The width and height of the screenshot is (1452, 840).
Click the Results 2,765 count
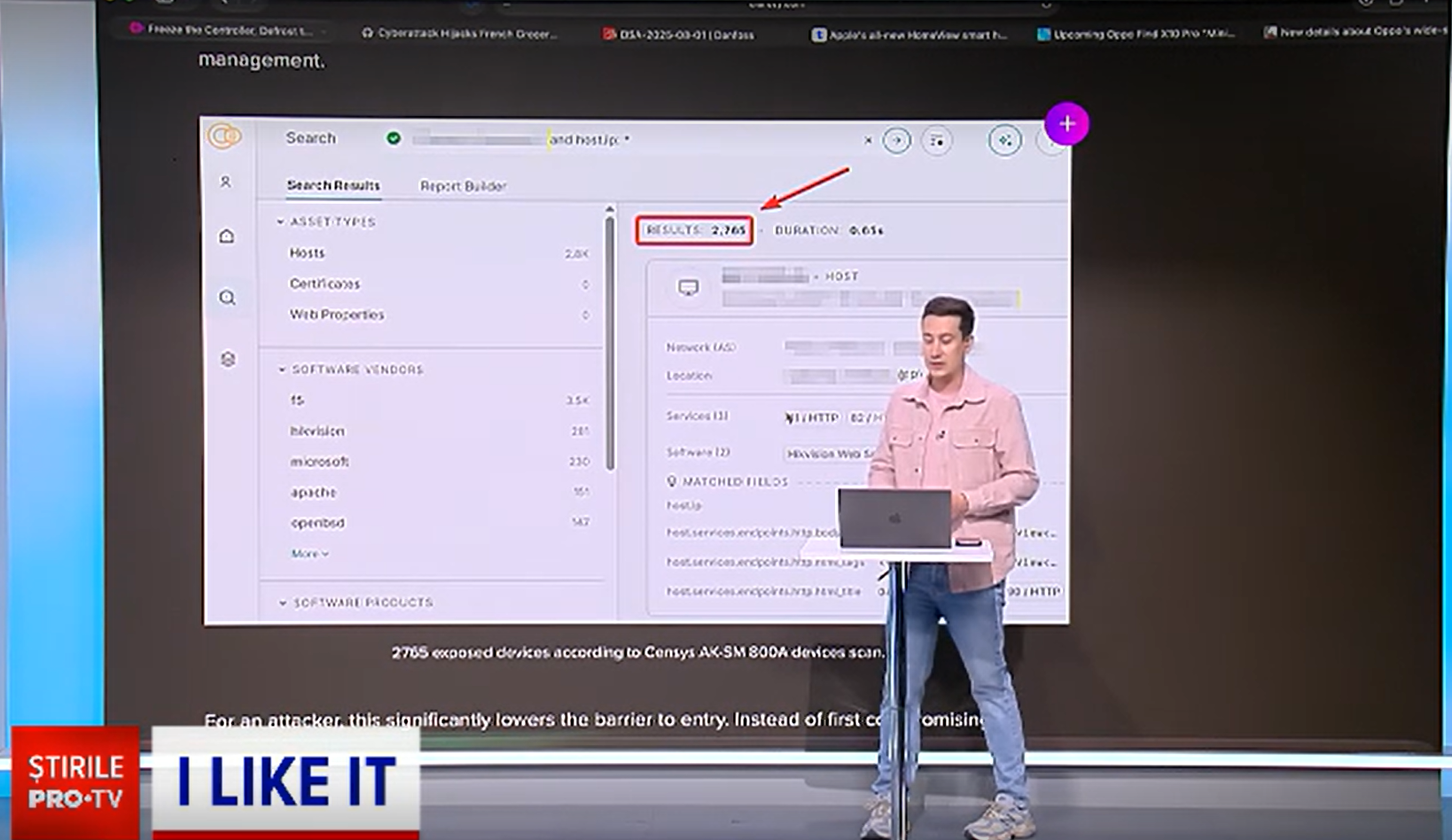(x=695, y=230)
